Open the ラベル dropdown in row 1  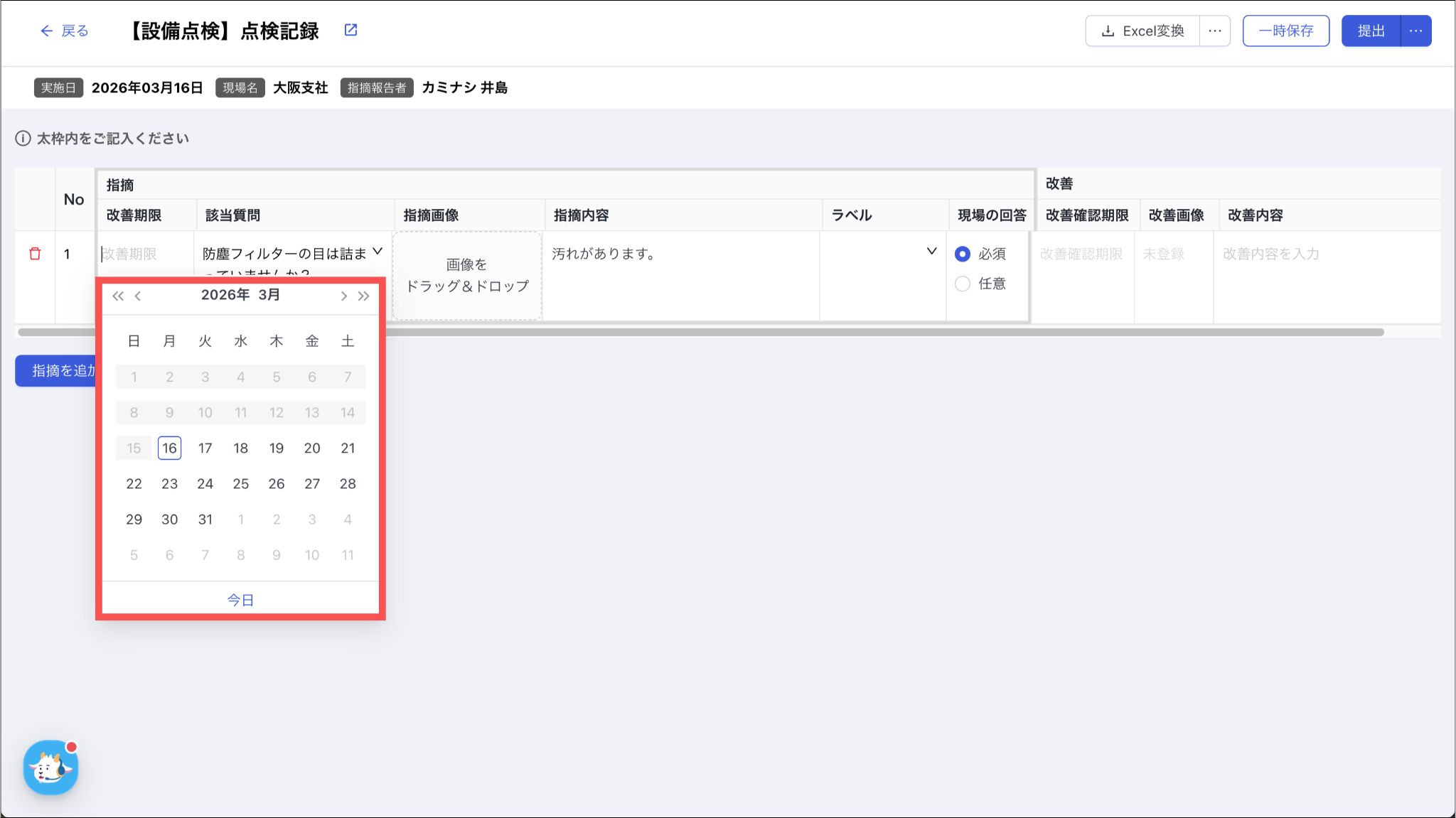(931, 252)
